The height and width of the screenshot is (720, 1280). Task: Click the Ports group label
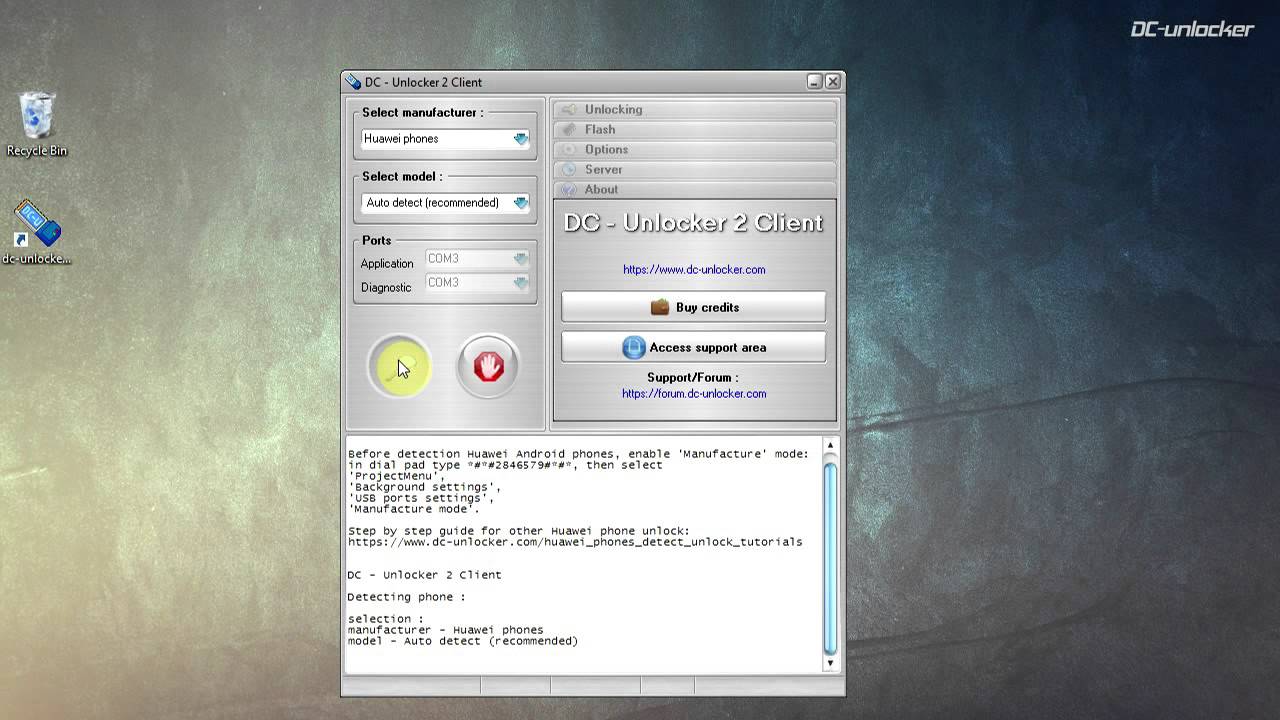tap(377, 241)
